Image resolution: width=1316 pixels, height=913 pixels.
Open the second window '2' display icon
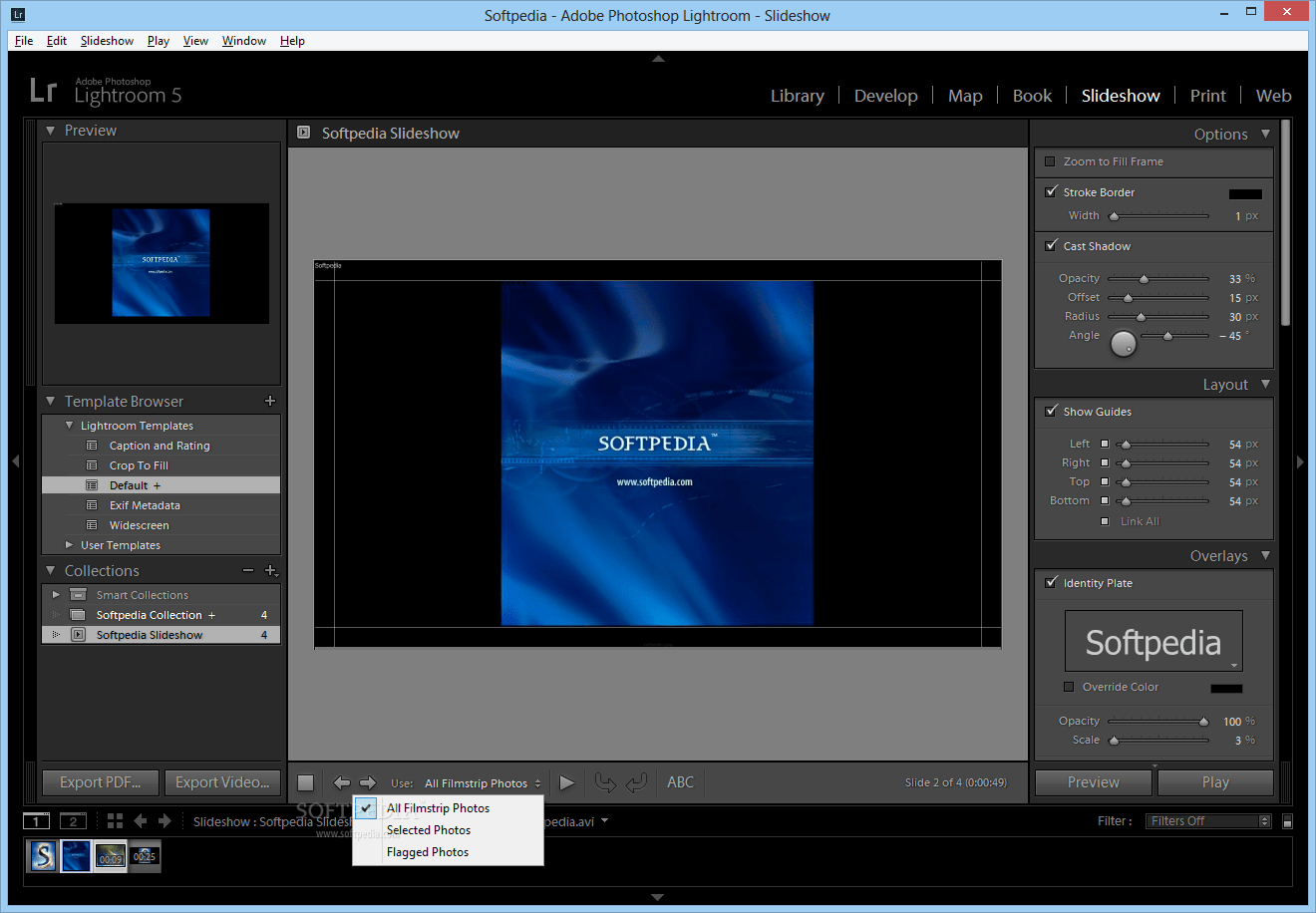pos(73,821)
